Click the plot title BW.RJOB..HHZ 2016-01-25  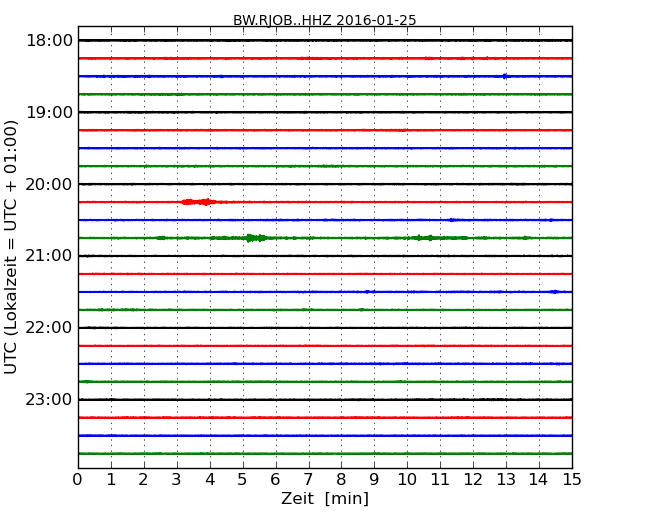325,20
